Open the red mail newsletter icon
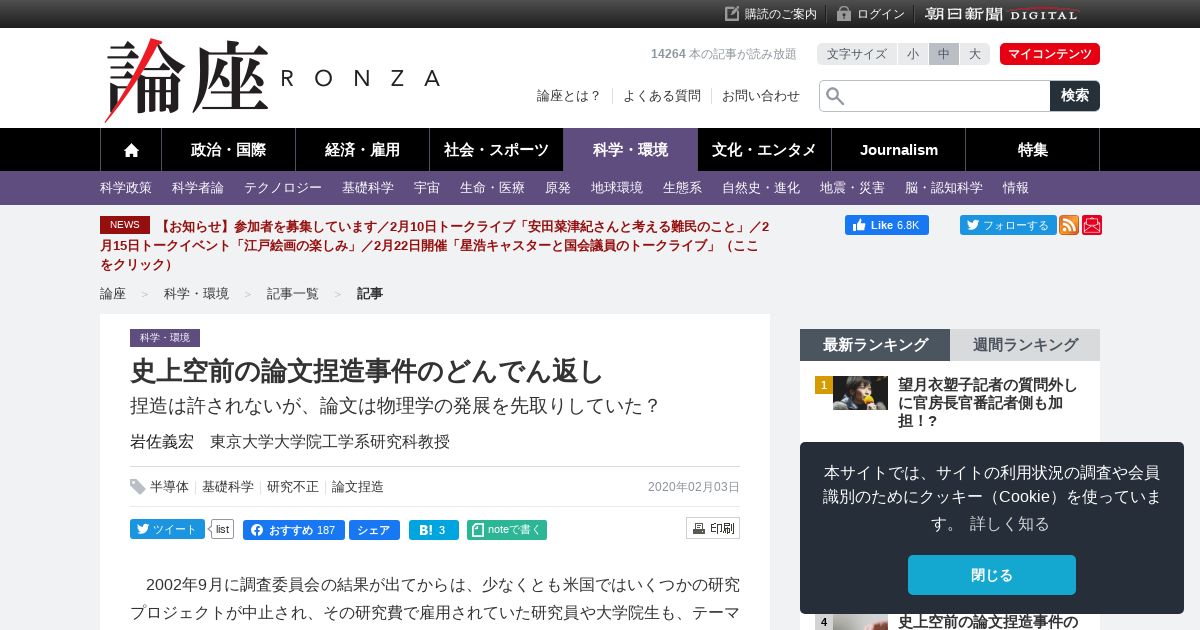1200x630 pixels. click(x=1092, y=225)
